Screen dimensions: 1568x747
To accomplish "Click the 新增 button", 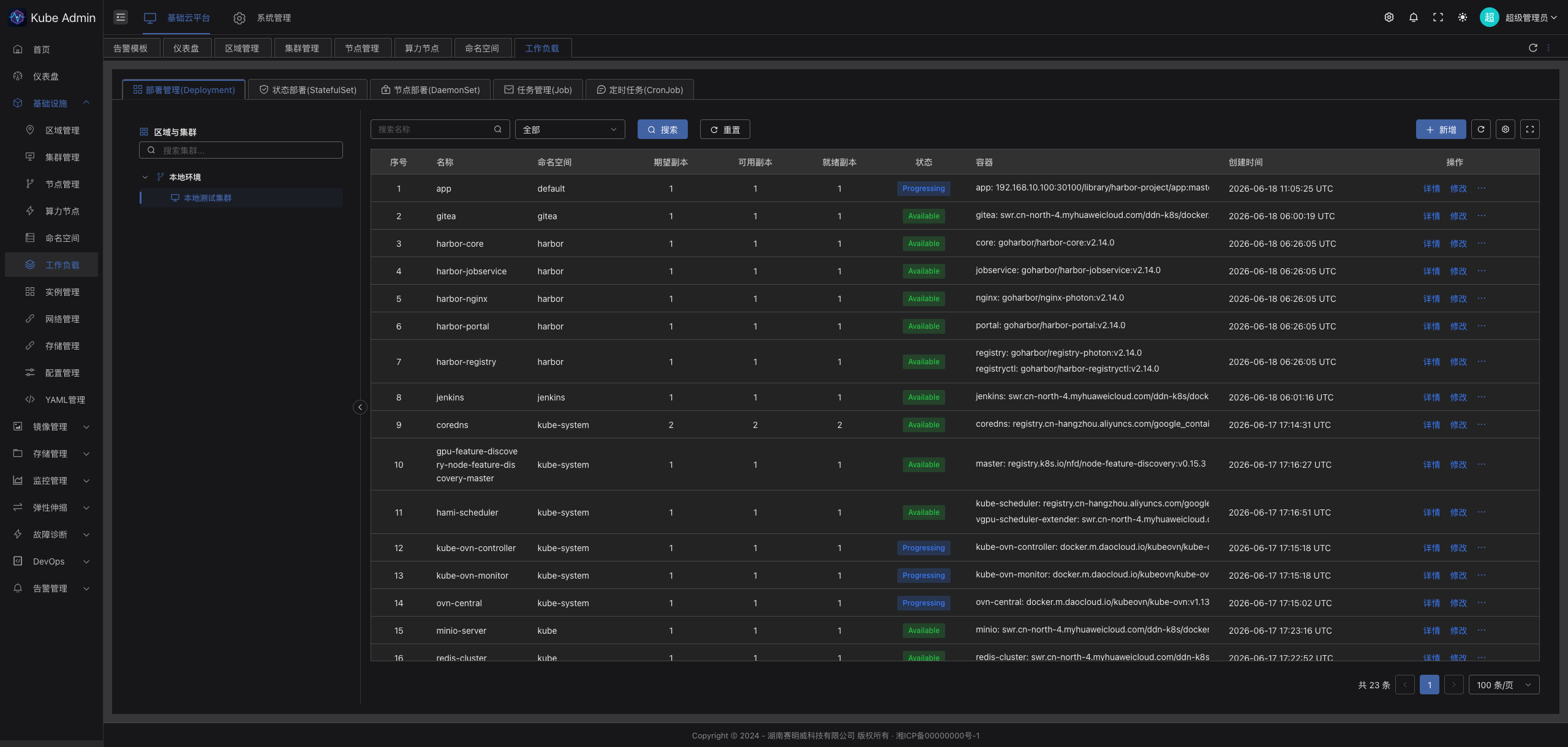I will pos(1441,129).
